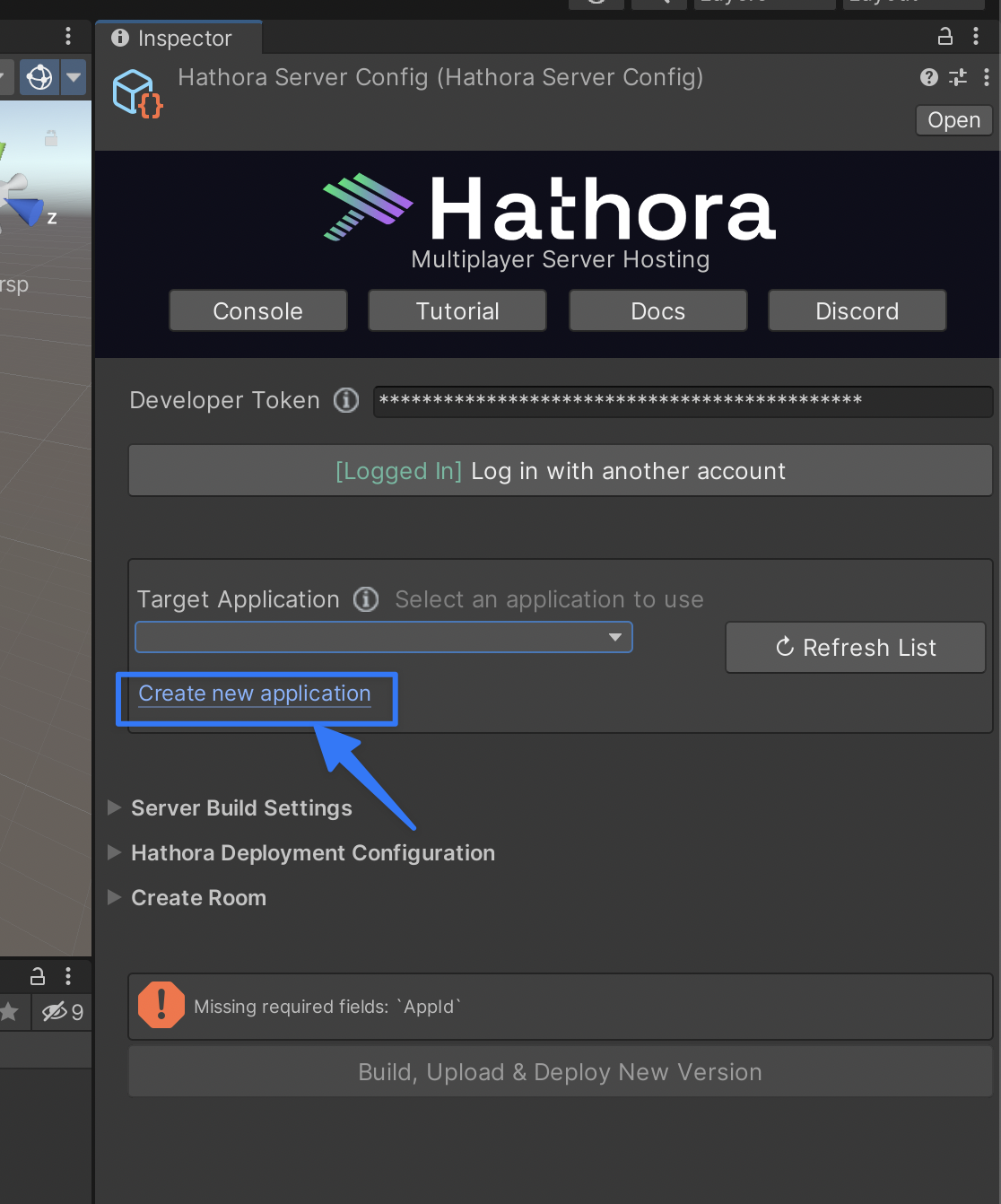Click the favorites star icon

[x=9, y=1012]
